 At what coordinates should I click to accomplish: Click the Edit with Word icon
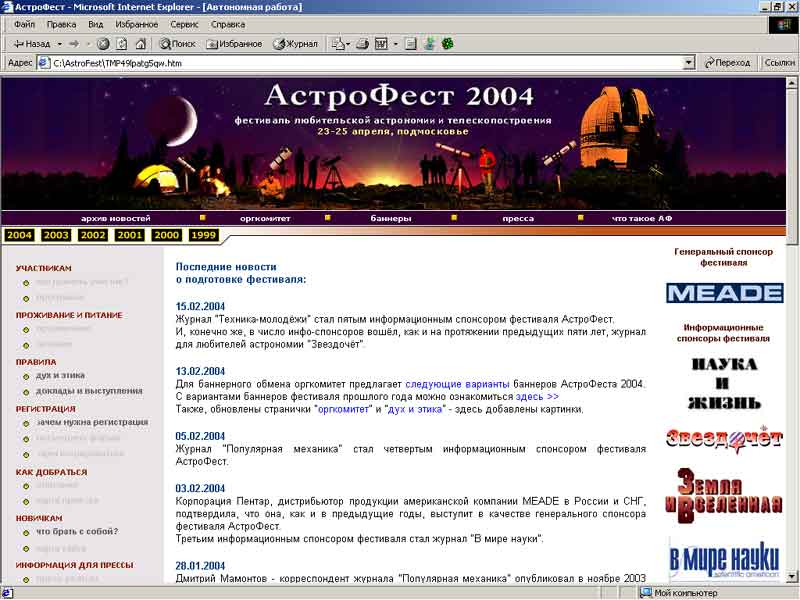click(381, 44)
